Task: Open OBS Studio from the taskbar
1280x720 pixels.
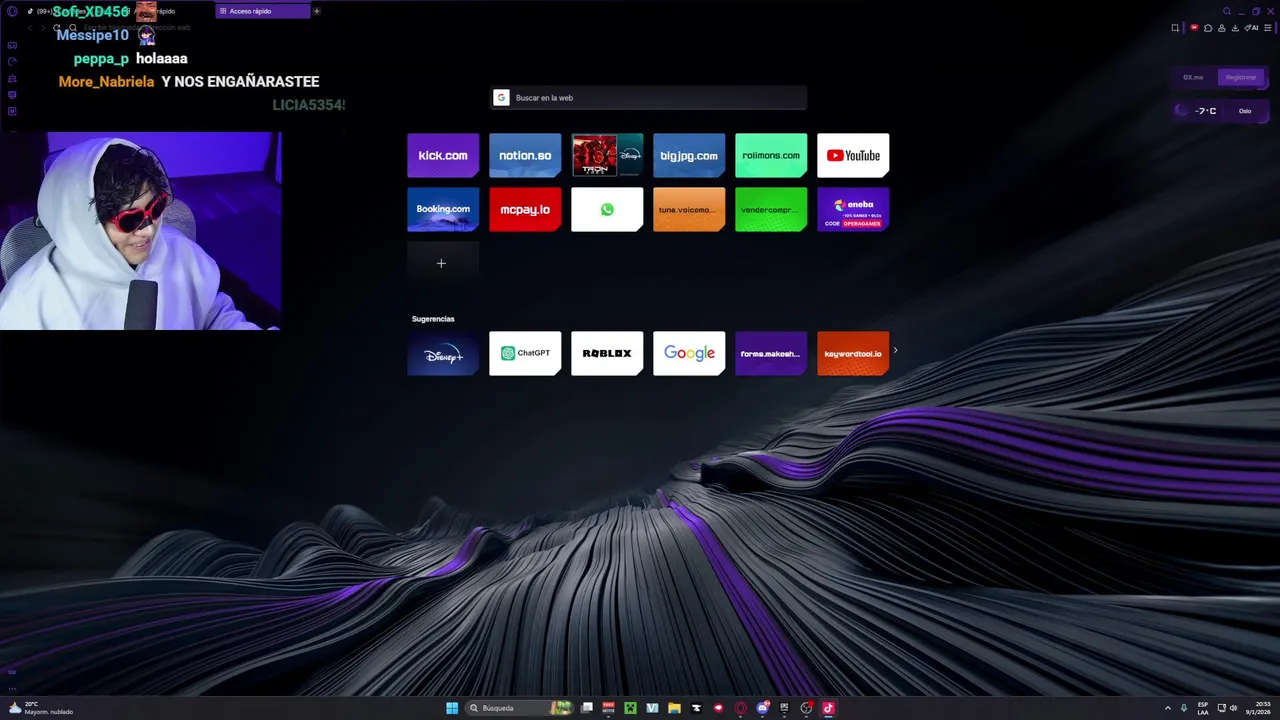Action: pos(806,708)
